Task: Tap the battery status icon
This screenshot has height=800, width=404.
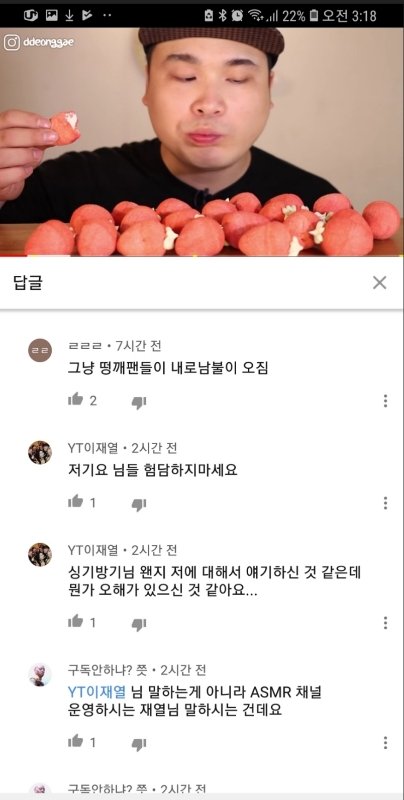Action: pyautogui.click(x=314, y=16)
